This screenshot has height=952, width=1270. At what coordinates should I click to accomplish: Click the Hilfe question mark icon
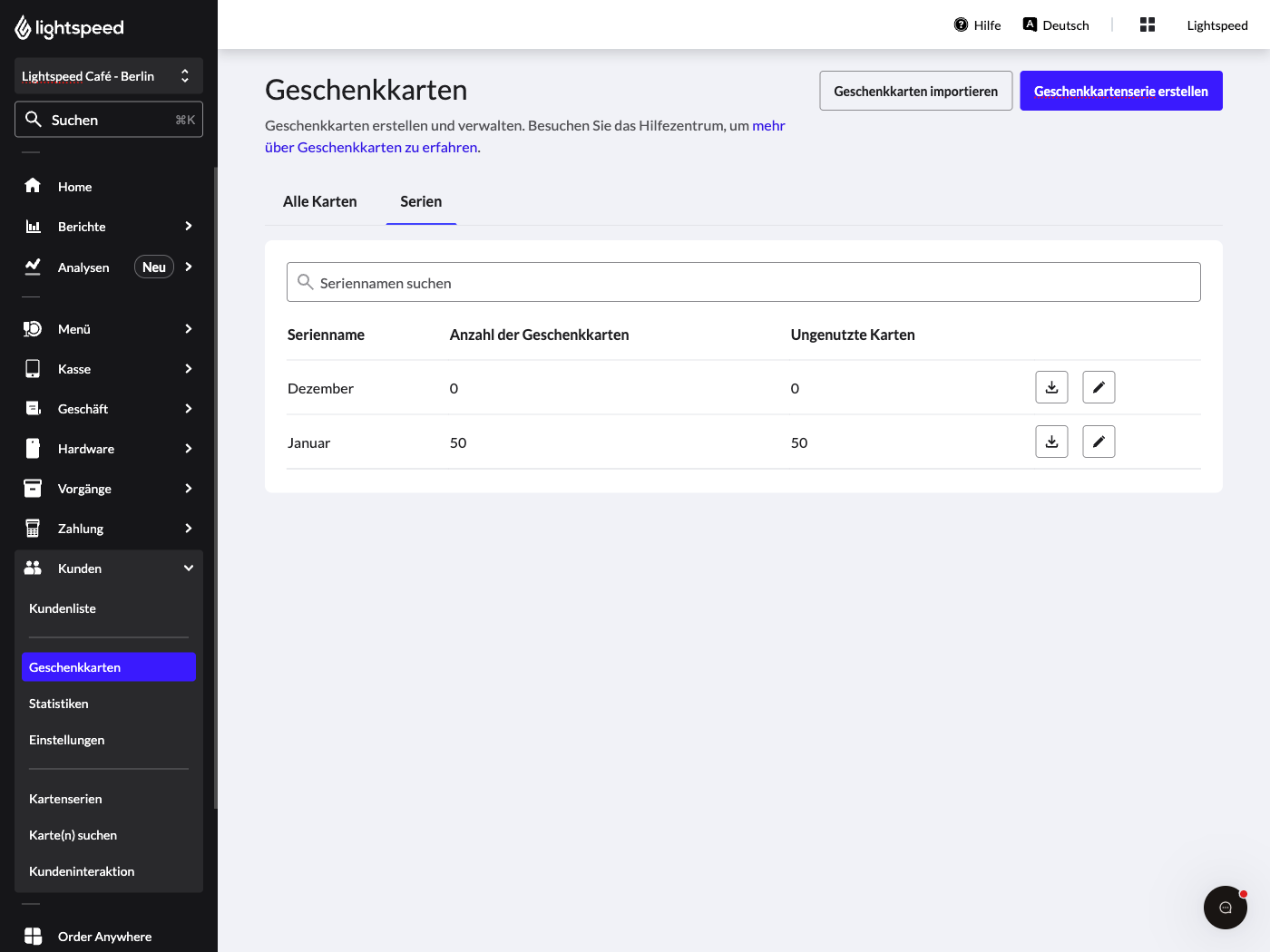click(x=961, y=24)
